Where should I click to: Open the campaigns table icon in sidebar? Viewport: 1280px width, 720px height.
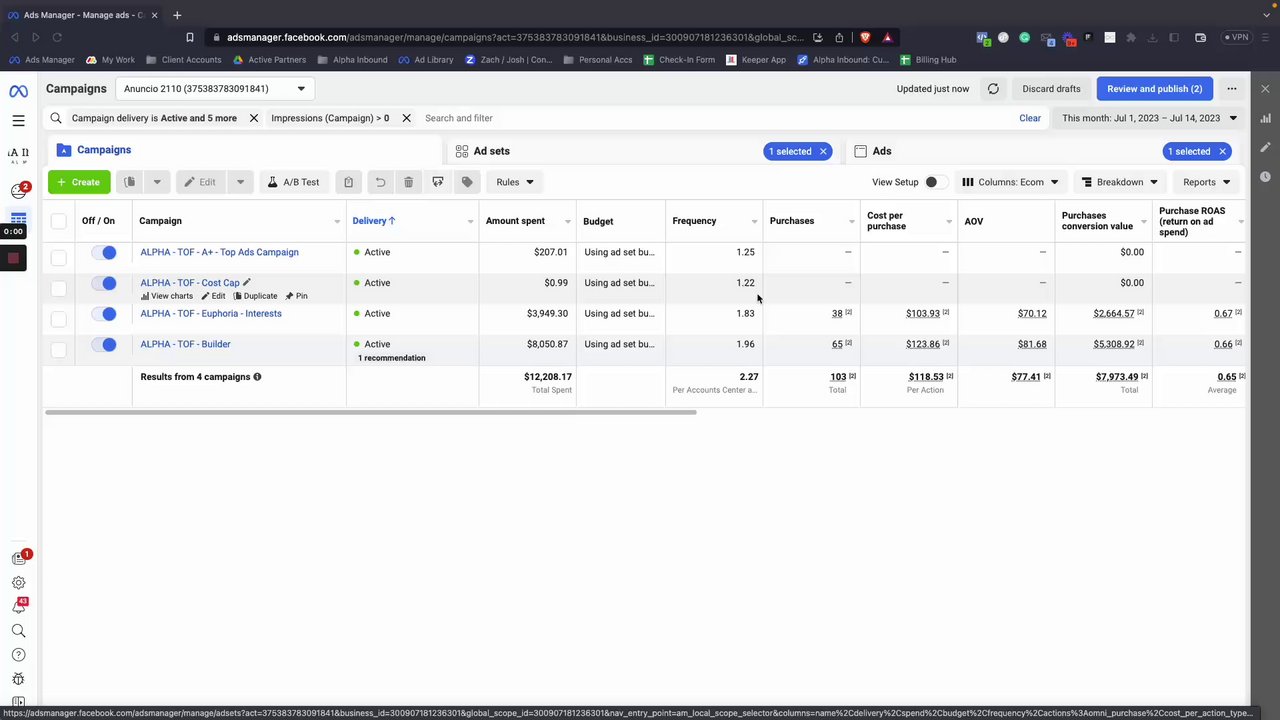pyautogui.click(x=18, y=218)
